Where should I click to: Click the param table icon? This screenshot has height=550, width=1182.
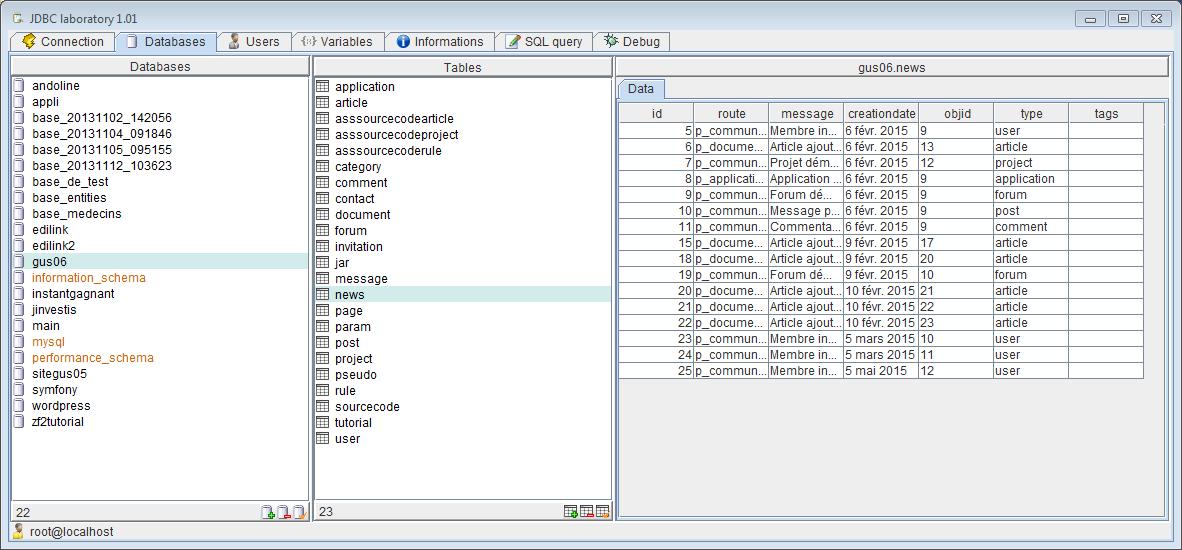323,326
